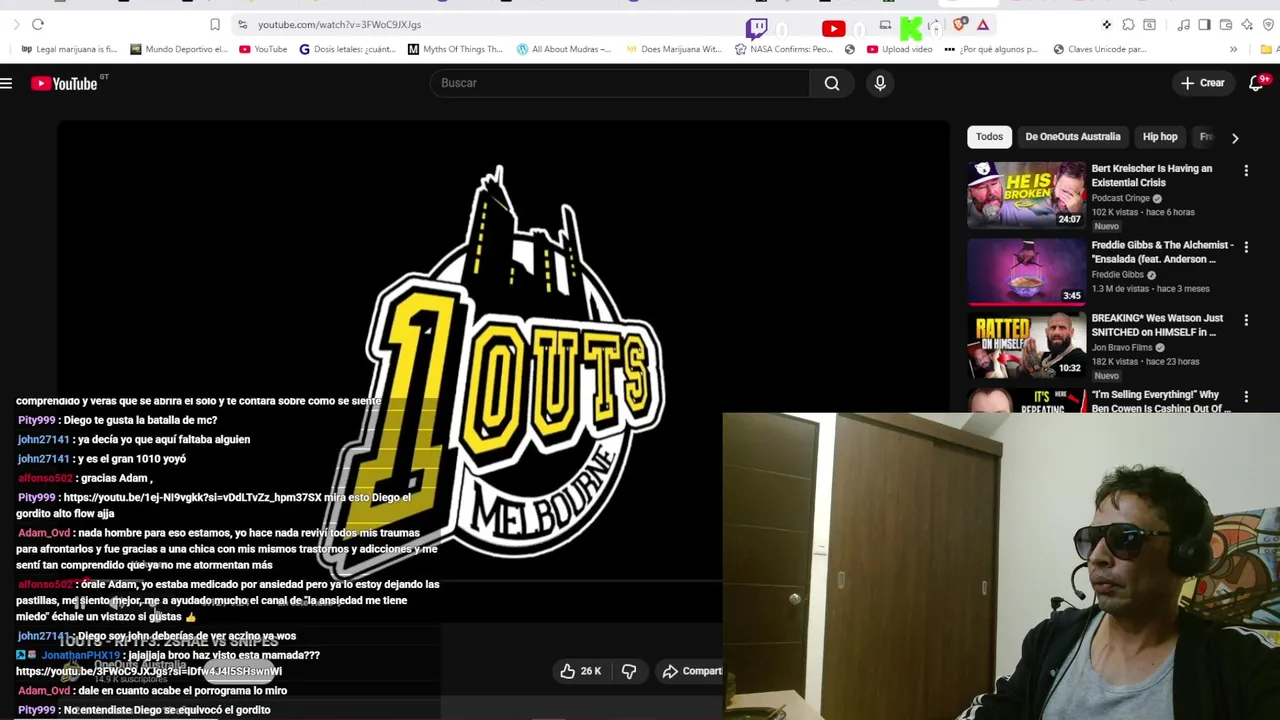Open the Crear create button
1280x720 pixels.
pyautogui.click(x=1202, y=83)
